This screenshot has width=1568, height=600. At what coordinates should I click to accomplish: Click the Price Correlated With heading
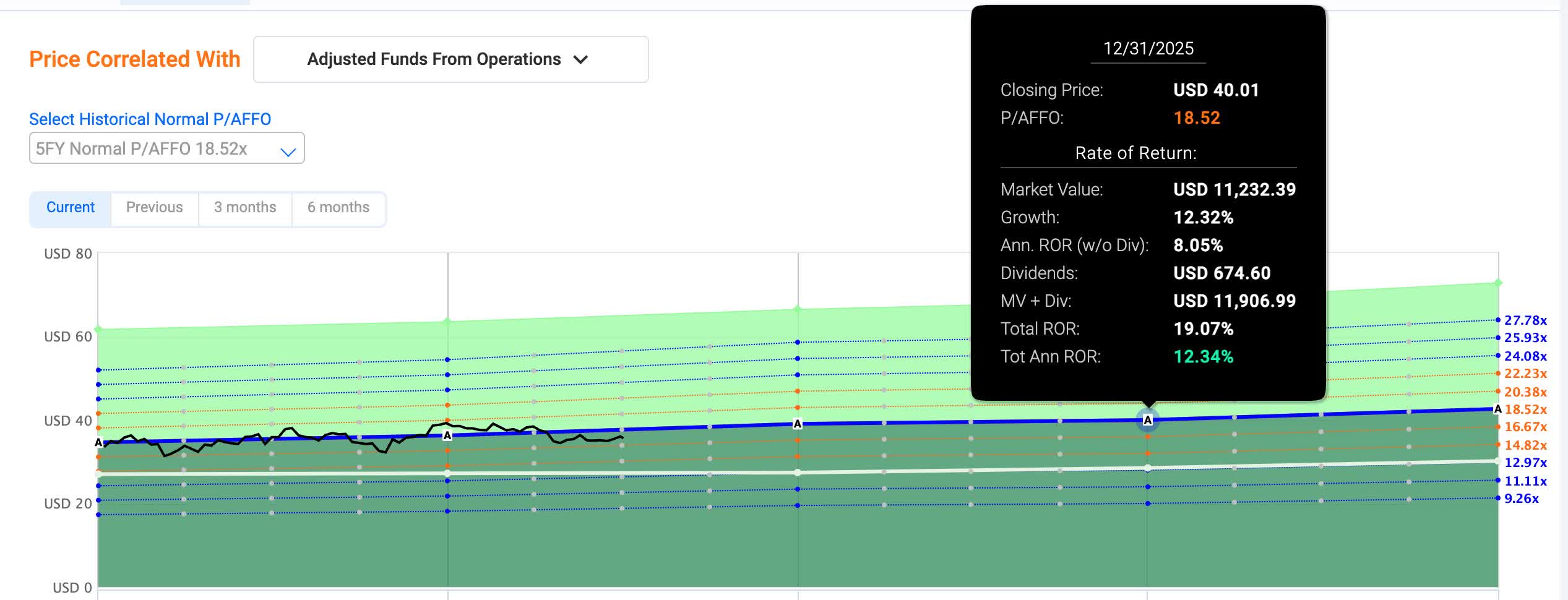[x=135, y=59]
